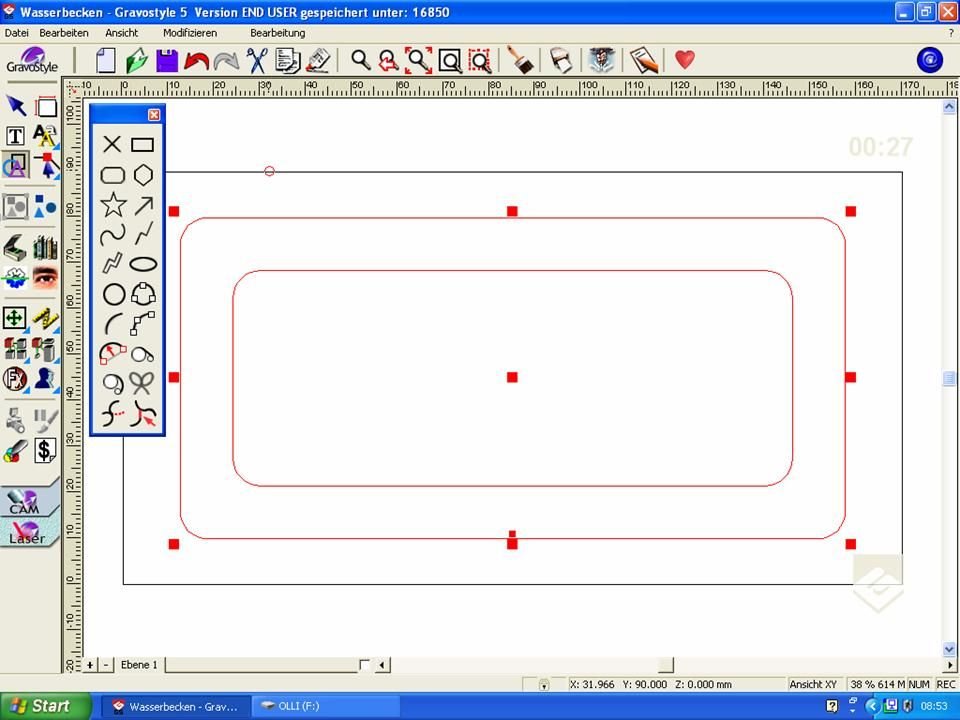Save with the purple floppy disk icon
This screenshot has width=960, height=720.
pyautogui.click(x=167, y=61)
